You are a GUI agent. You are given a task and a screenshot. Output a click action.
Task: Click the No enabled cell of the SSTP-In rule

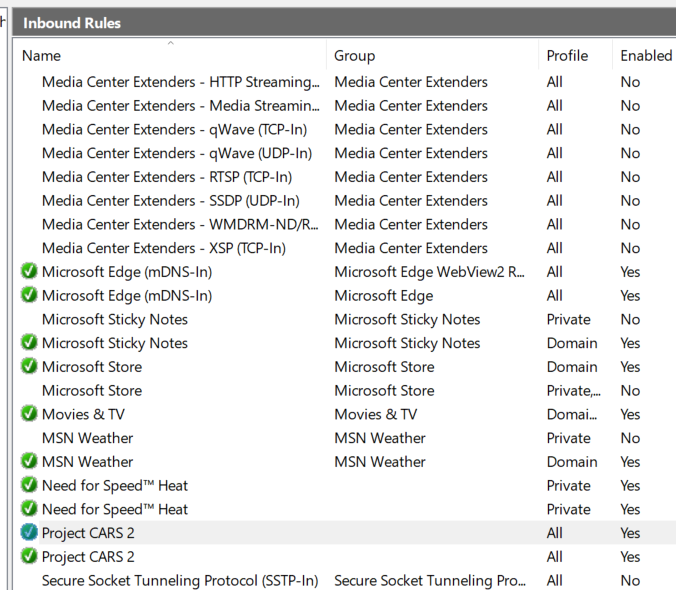630,580
